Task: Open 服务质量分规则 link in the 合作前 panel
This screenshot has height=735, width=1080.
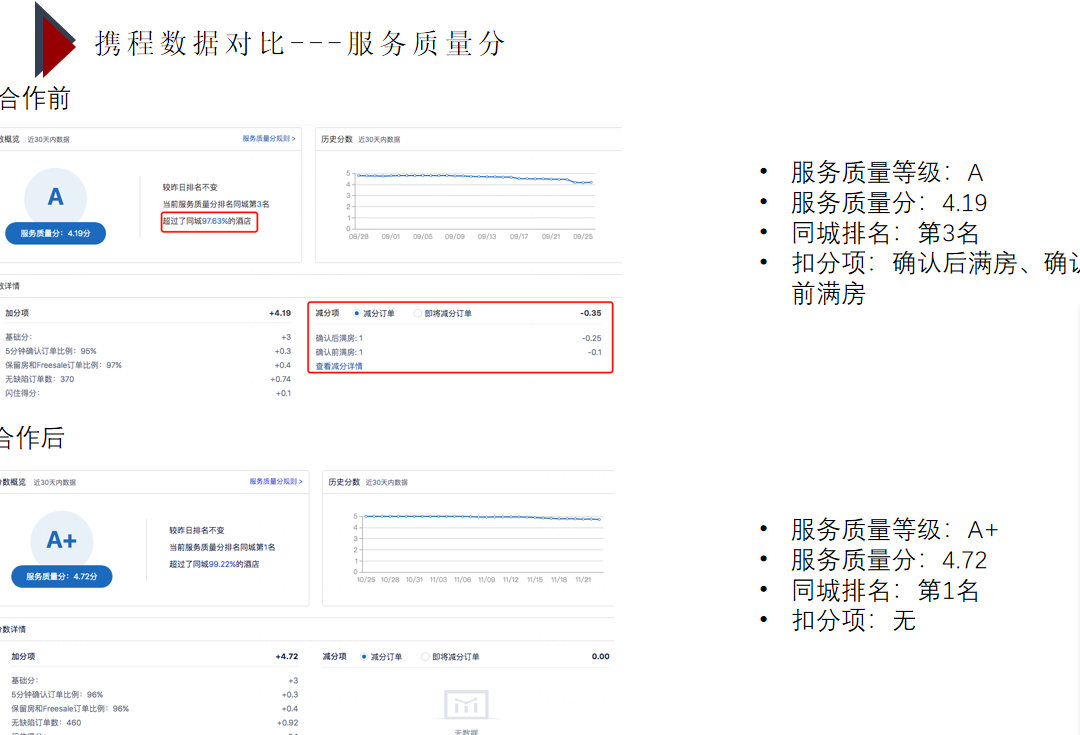Action: [x=269, y=138]
